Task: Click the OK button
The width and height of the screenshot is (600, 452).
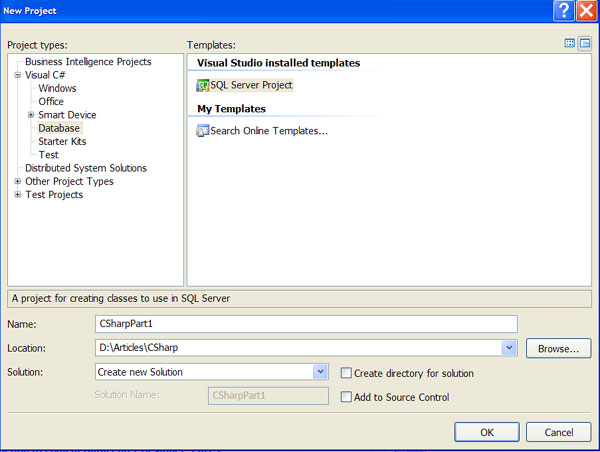Action: pyautogui.click(x=487, y=432)
